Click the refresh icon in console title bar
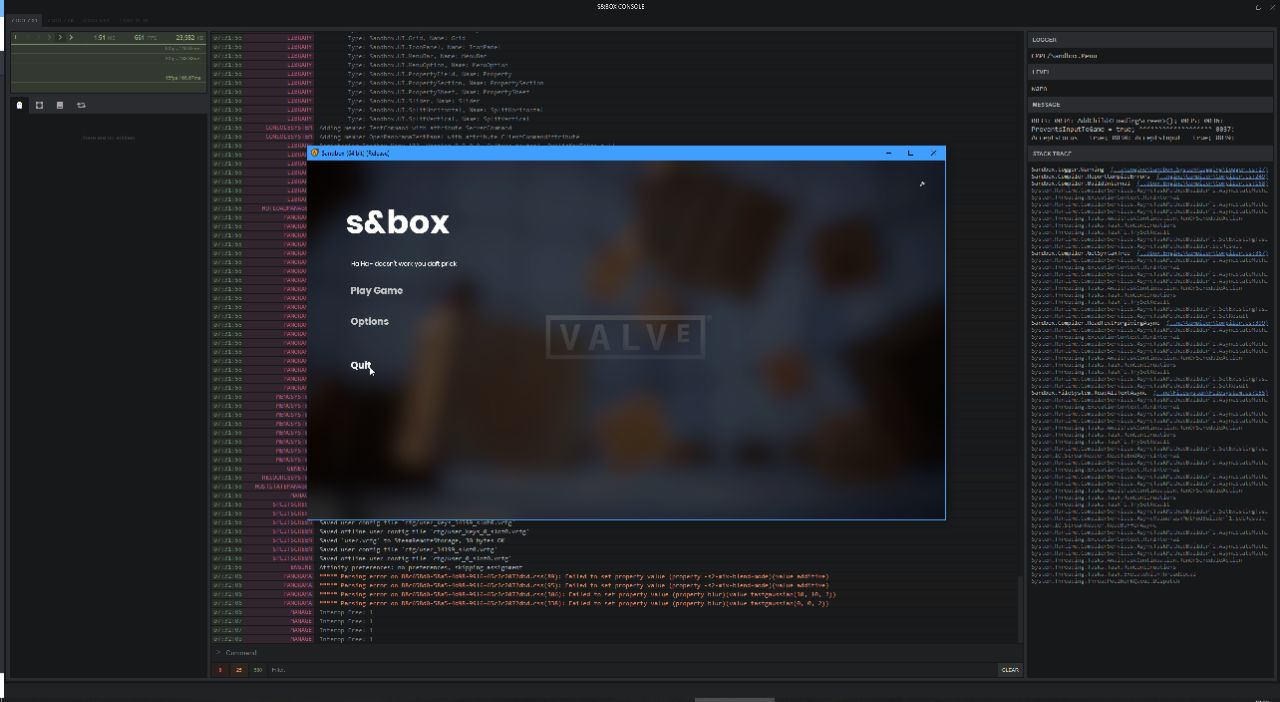Viewport: 1280px width, 702px height. 1258,7
